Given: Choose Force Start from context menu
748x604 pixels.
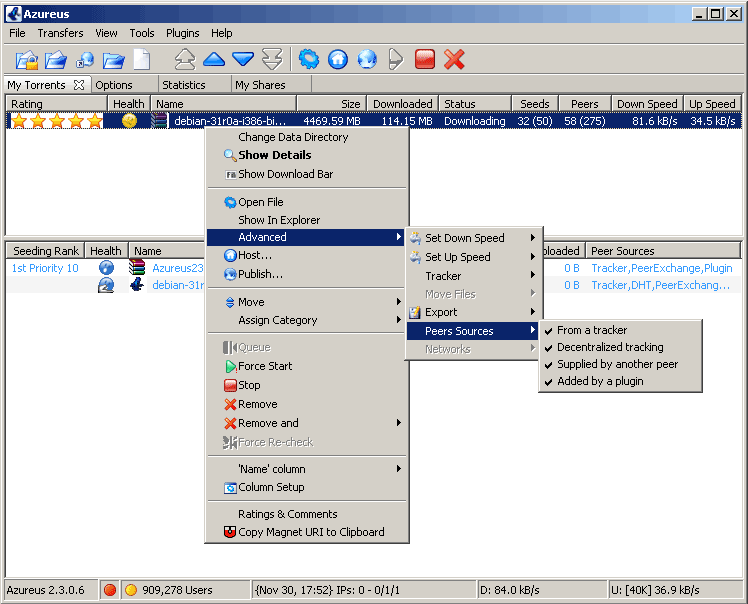Looking at the screenshot, I should 265,366.
